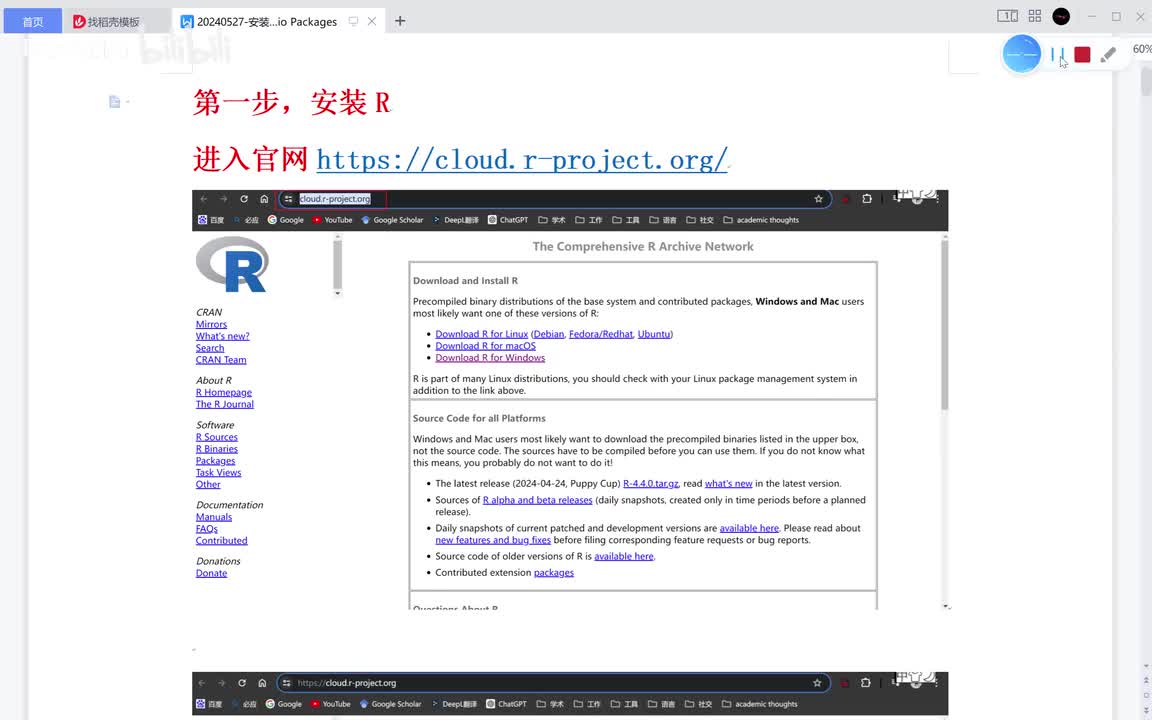Click the bookmark star in the bottom browser screenshot
The image size is (1152, 720).
coord(817,683)
